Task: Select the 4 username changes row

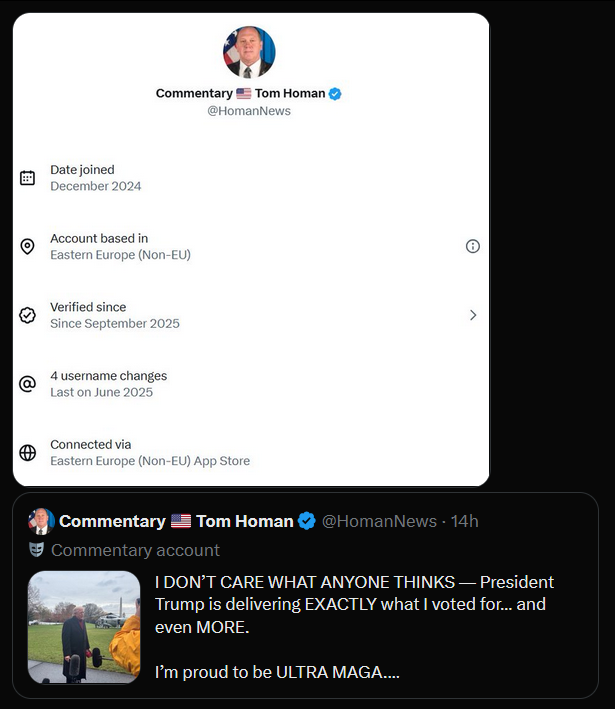Action: (x=108, y=384)
